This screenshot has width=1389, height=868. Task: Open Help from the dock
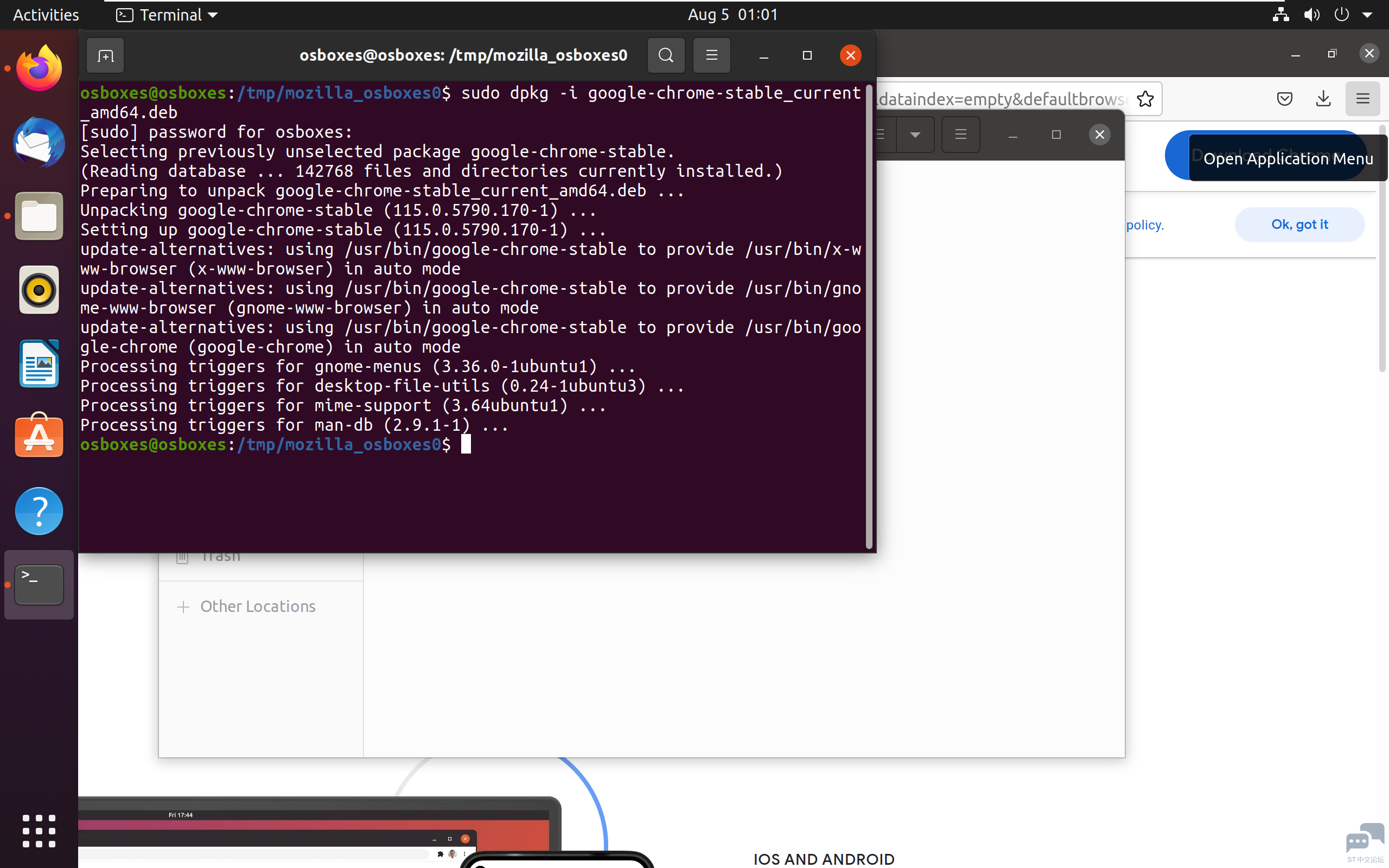pyautogui.click(x=39, y=511)
